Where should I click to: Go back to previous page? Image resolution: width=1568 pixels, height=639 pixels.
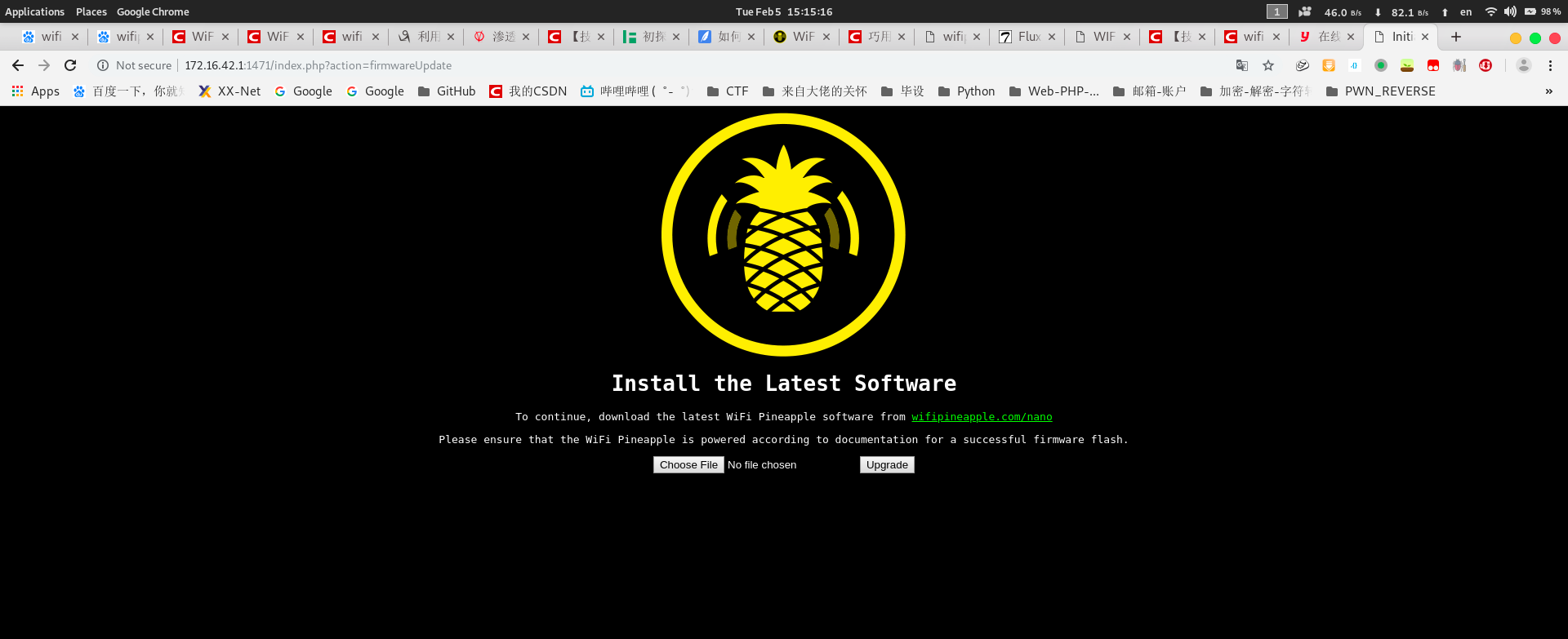click(x=18, y=65)
